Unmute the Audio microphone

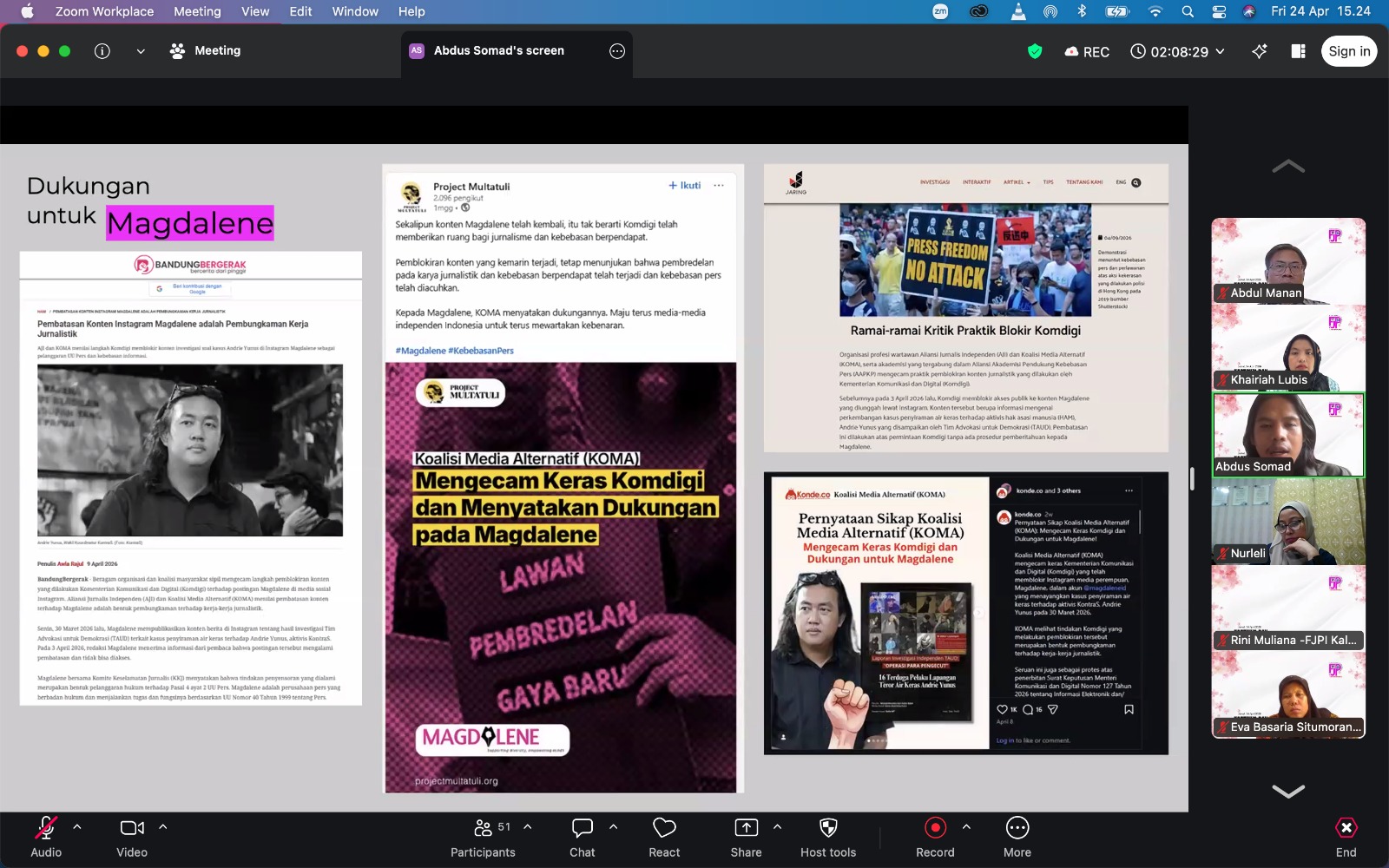[46, 838]
